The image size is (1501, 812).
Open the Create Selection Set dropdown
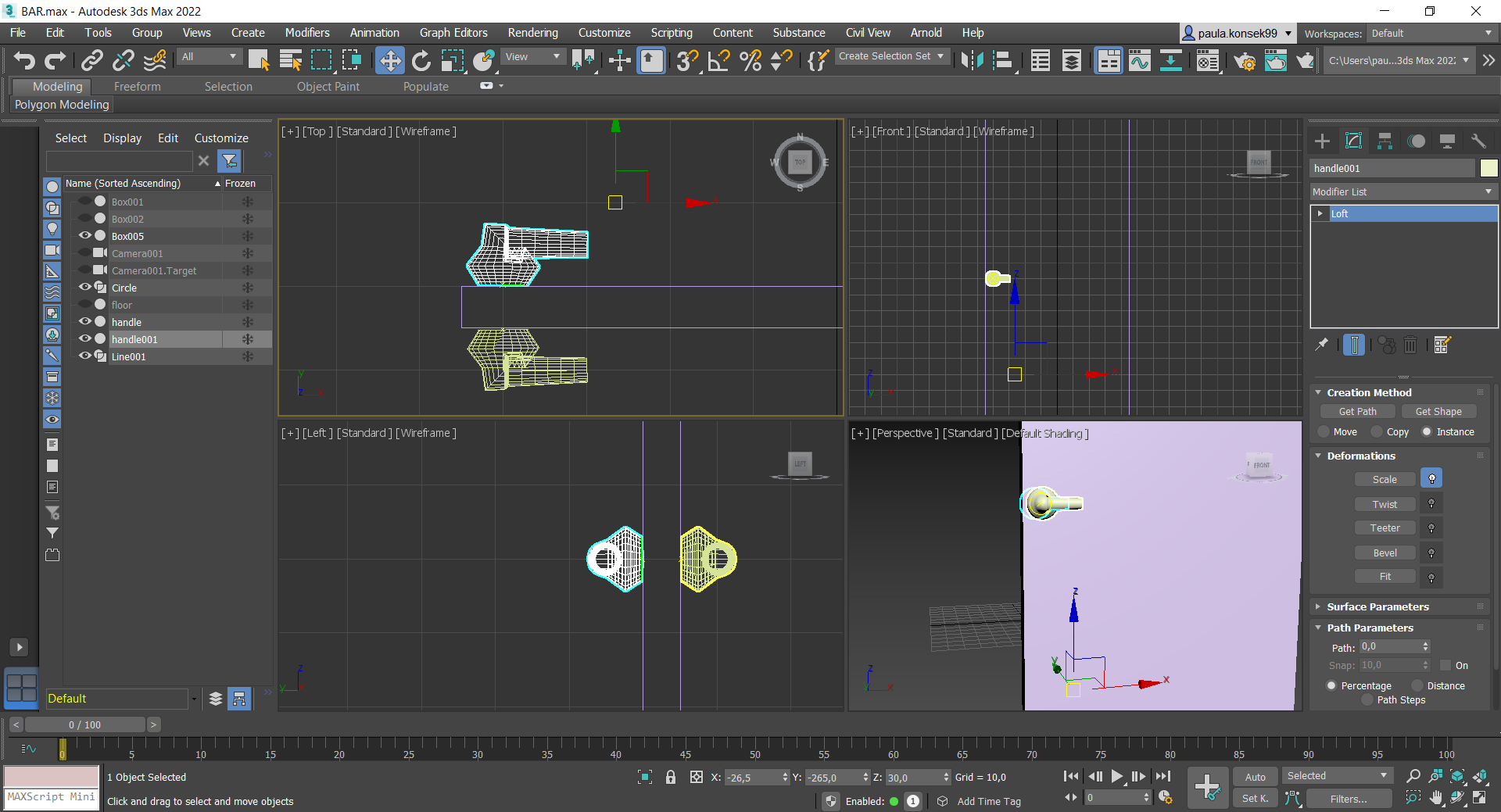(x=891, y=56)
